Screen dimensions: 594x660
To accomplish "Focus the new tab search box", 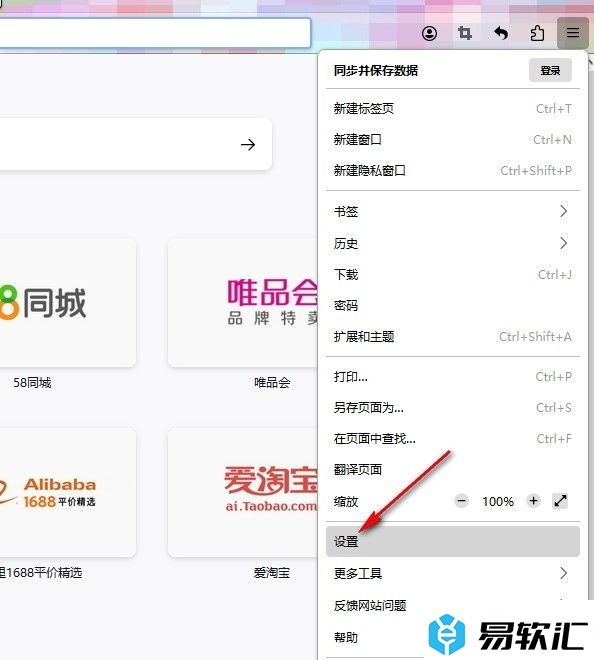I will pyautogui.click(x=135, y=144).
